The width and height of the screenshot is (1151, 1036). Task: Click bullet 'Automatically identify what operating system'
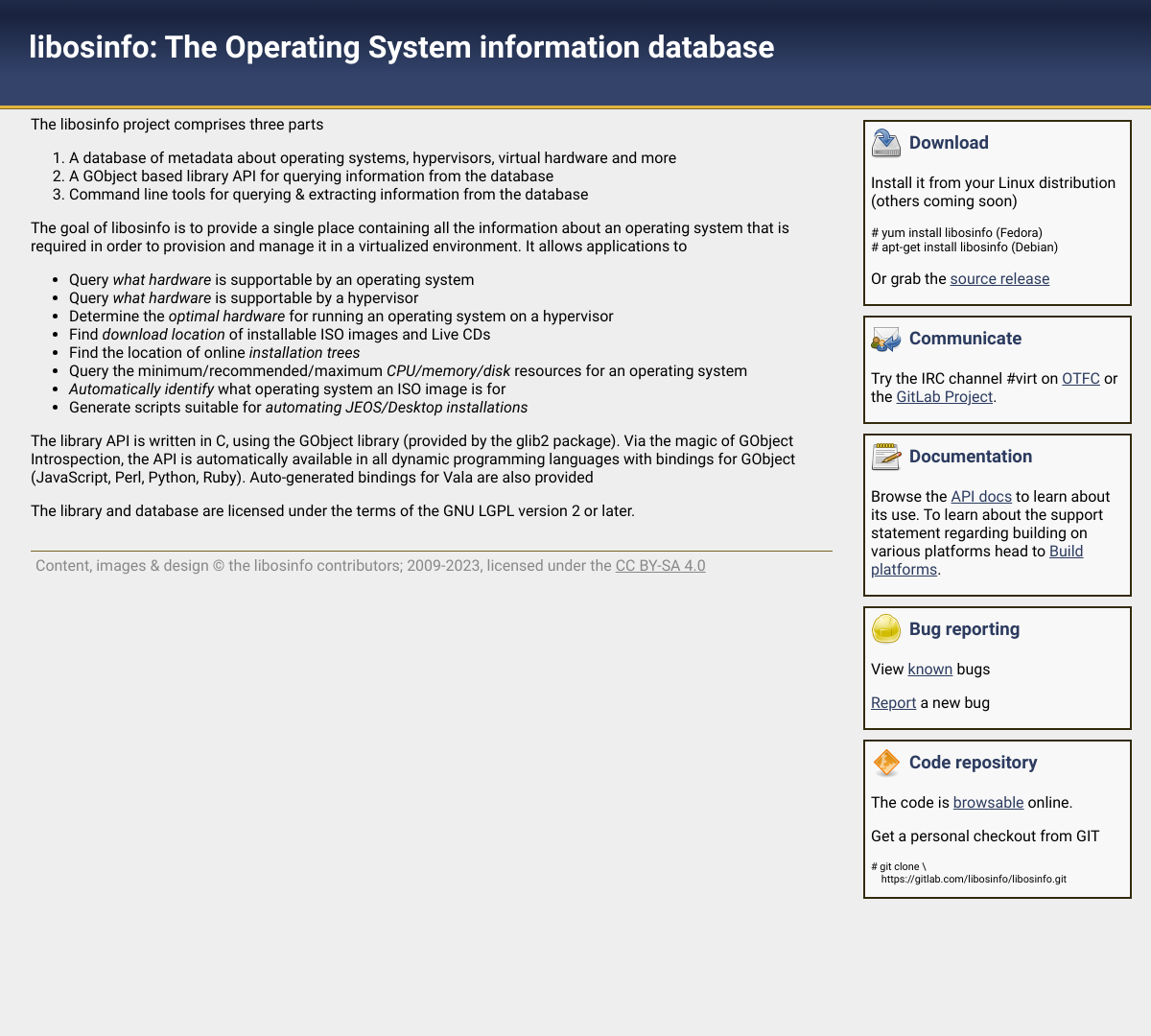(287, 389)
